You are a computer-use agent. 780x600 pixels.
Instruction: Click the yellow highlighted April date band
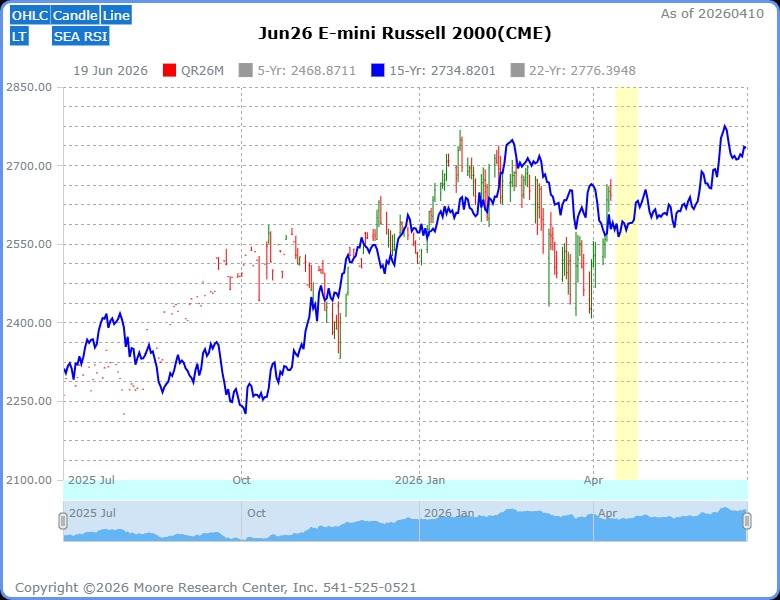point(627,284)
